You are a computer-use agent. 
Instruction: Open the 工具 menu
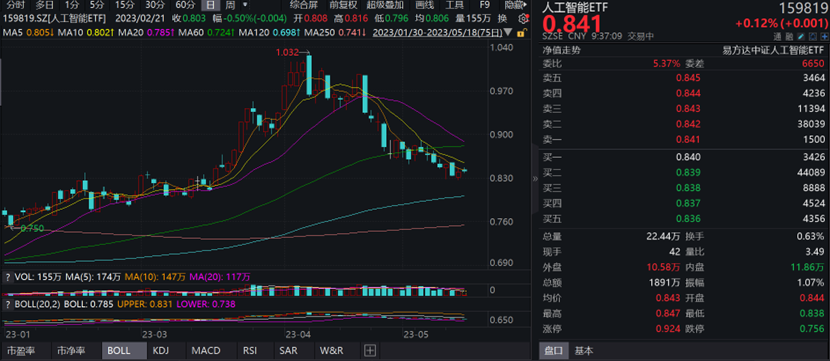pos(455,5)
